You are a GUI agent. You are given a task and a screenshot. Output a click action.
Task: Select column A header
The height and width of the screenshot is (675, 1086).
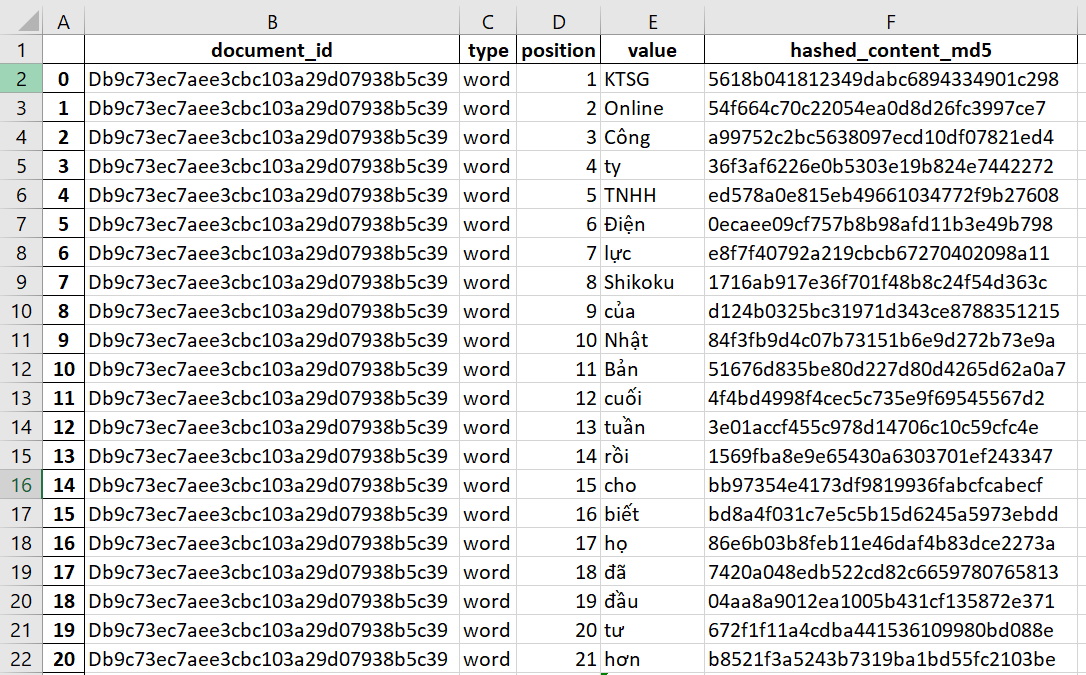click(64, 21)
